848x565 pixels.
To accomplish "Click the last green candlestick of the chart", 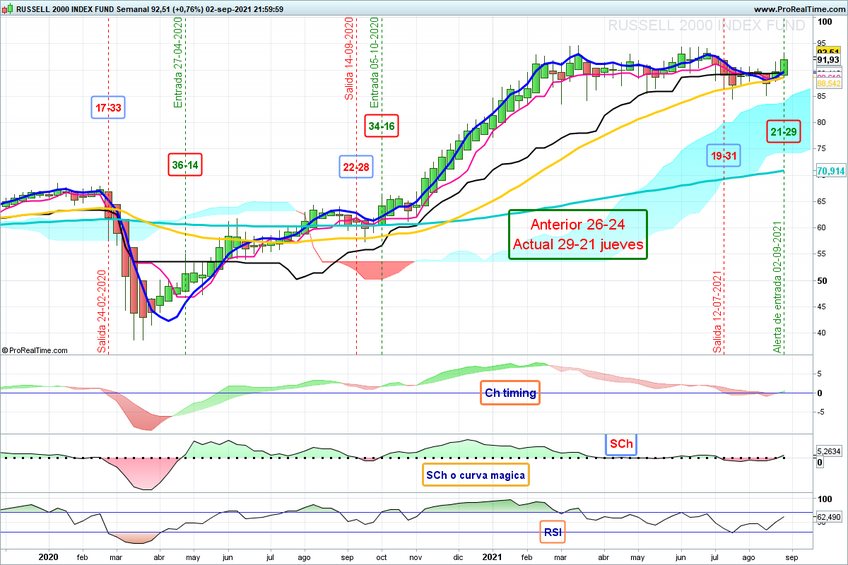I will tap(784, 67).
